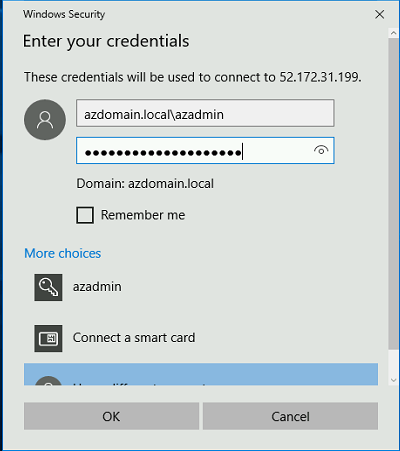The height and width of the screenshot is (451, 400).
Task: Click the vertical scrollbar thumb
Action: click(393, 194)
